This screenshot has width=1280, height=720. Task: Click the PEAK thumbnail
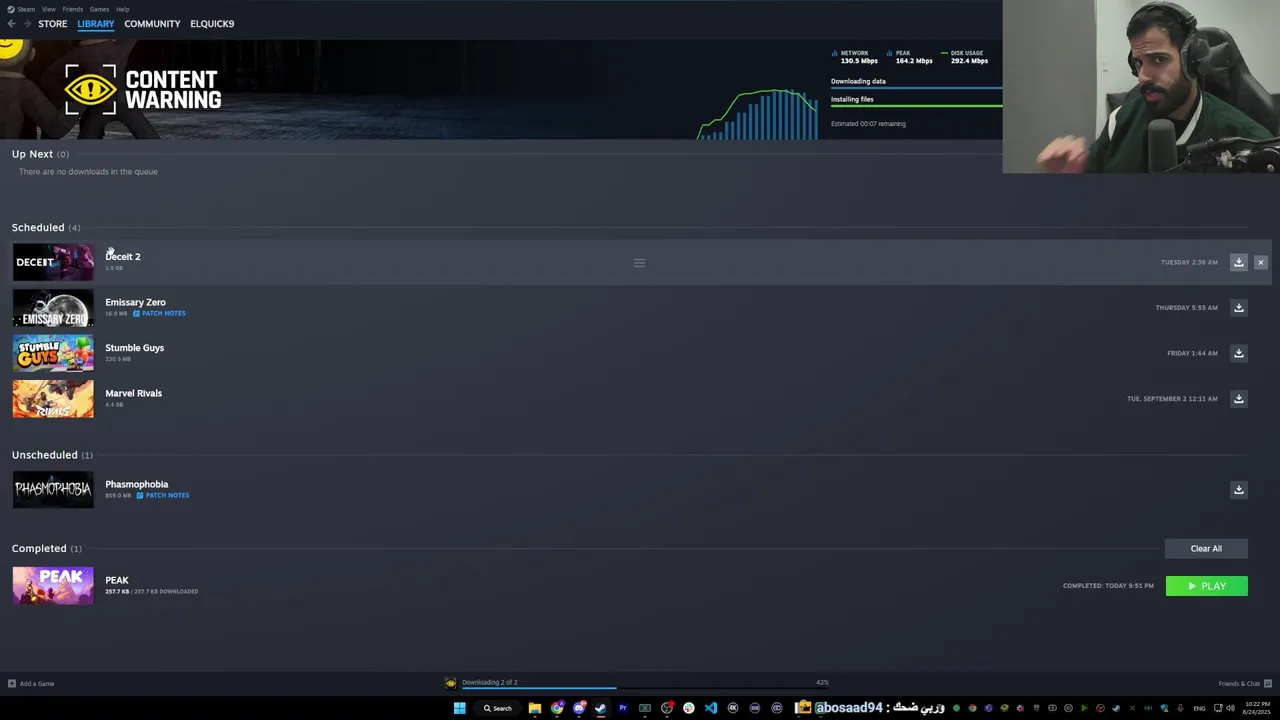[53, 586]
